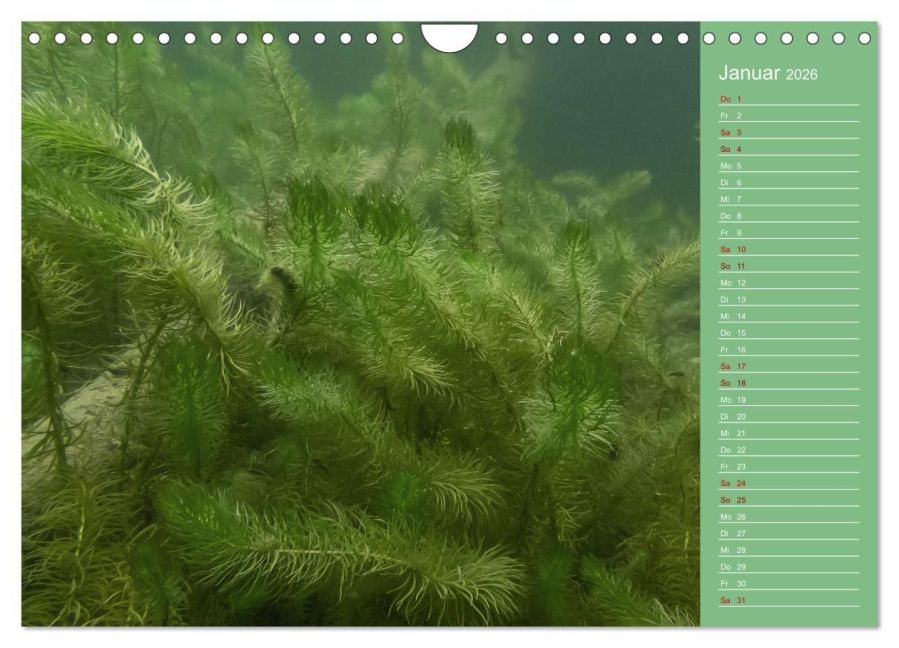
Task: Select the Do 29 date row
Action: click(789, 567)
